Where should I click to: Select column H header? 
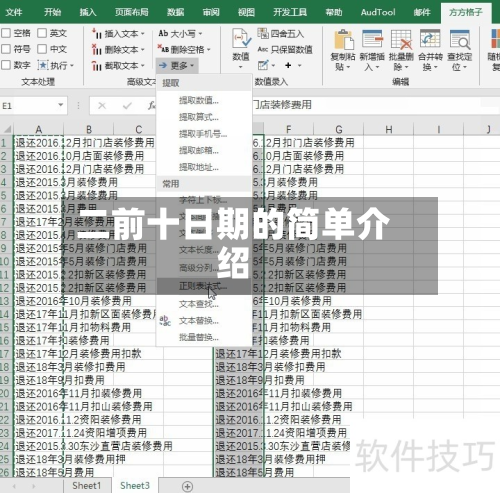click(x=389, y=129)
